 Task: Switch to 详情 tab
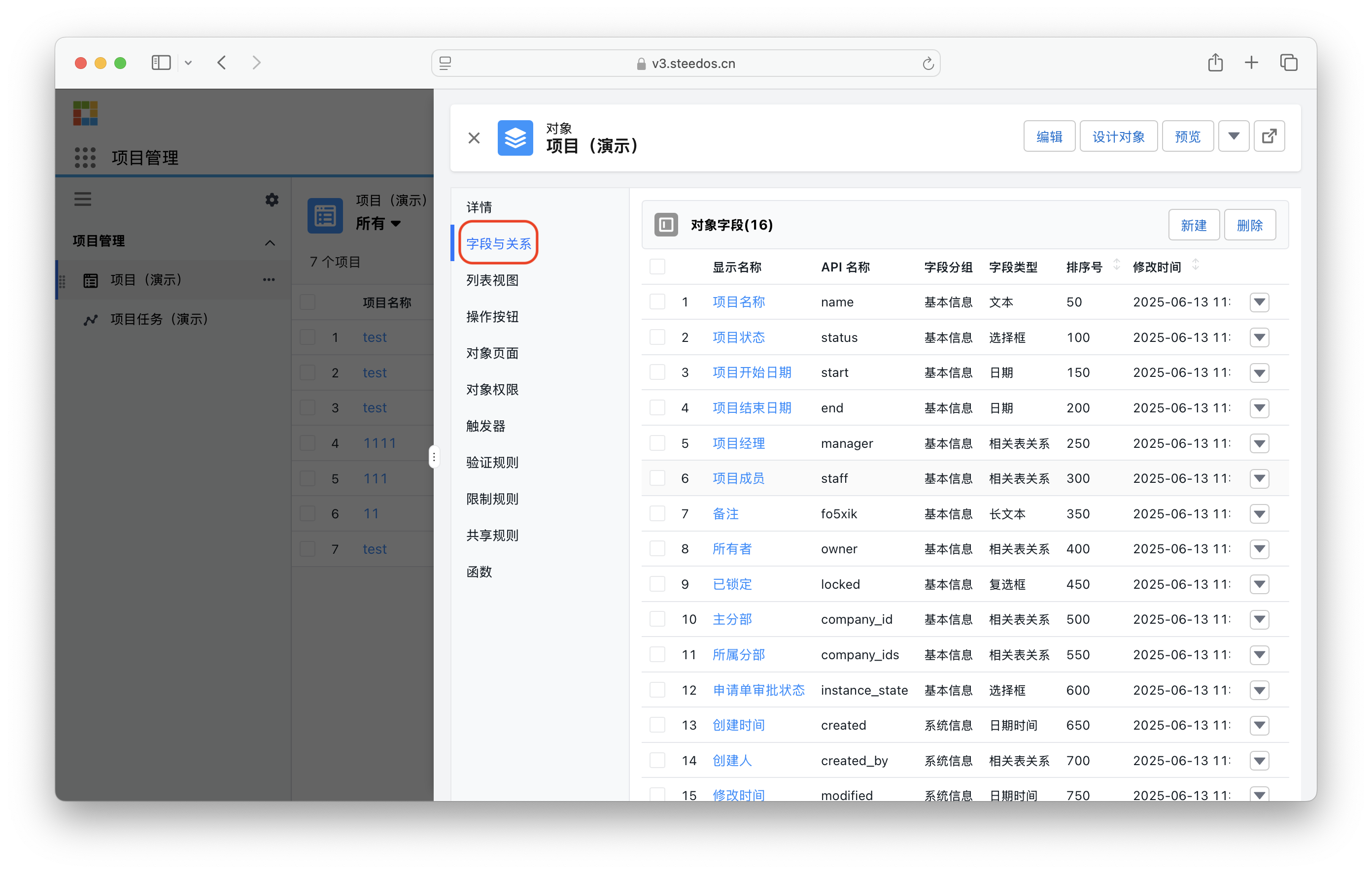click(x=479, y=207)
